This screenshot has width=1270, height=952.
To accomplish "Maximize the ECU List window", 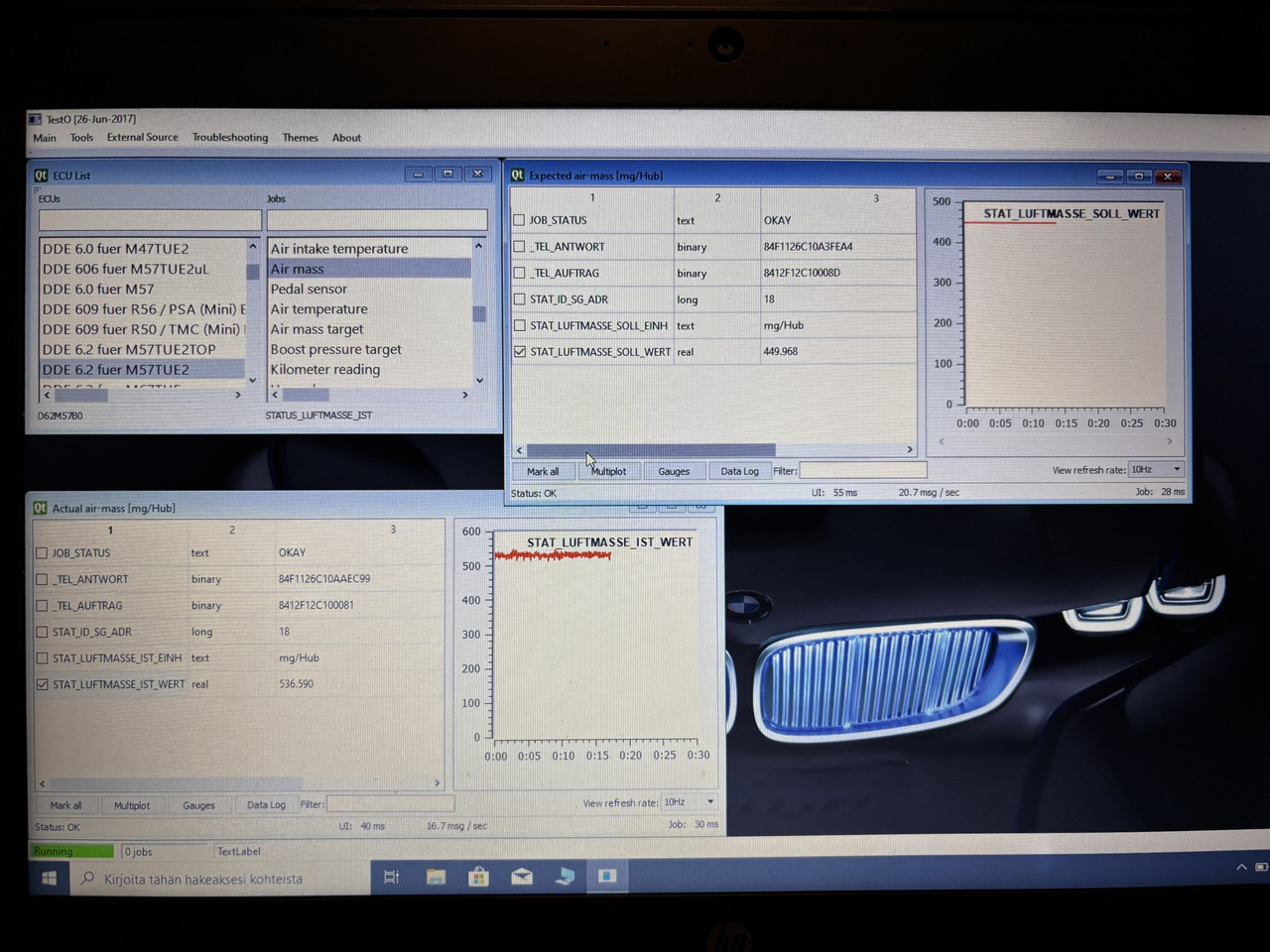I will (447, 175).
